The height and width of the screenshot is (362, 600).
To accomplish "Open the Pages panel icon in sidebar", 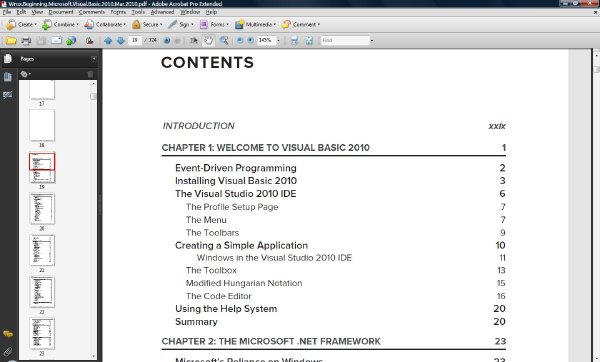I will click(x=8, y=59).
